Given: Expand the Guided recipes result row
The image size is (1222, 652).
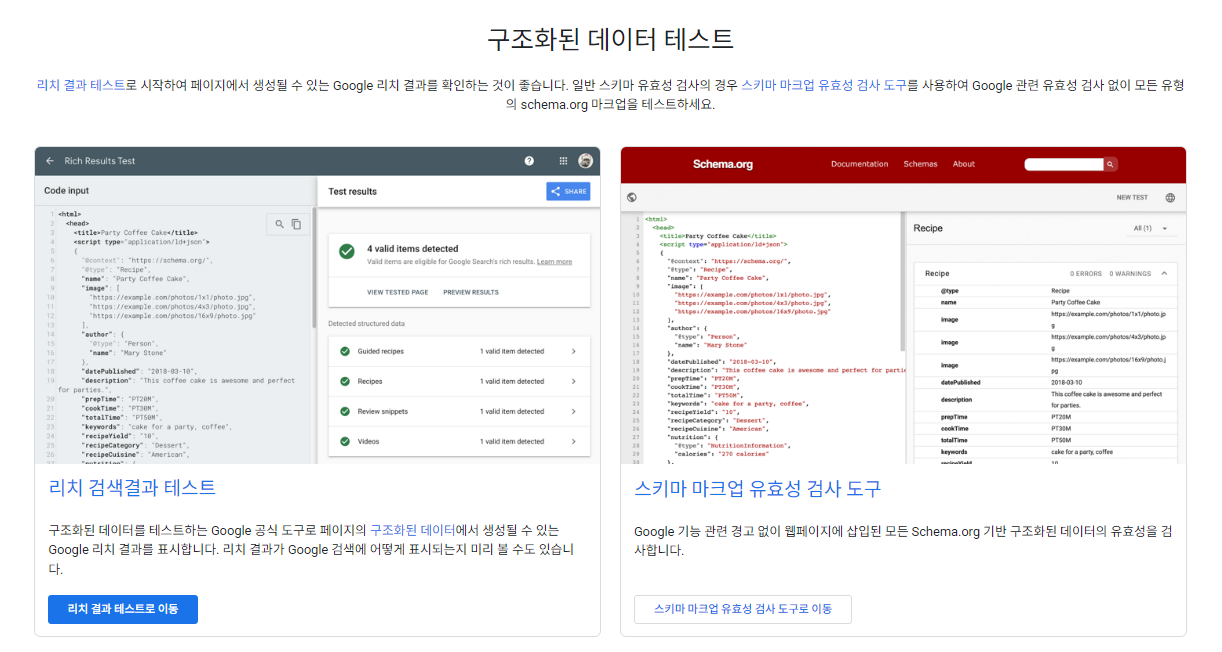Looking at the screenshot, I should [573, 350].
